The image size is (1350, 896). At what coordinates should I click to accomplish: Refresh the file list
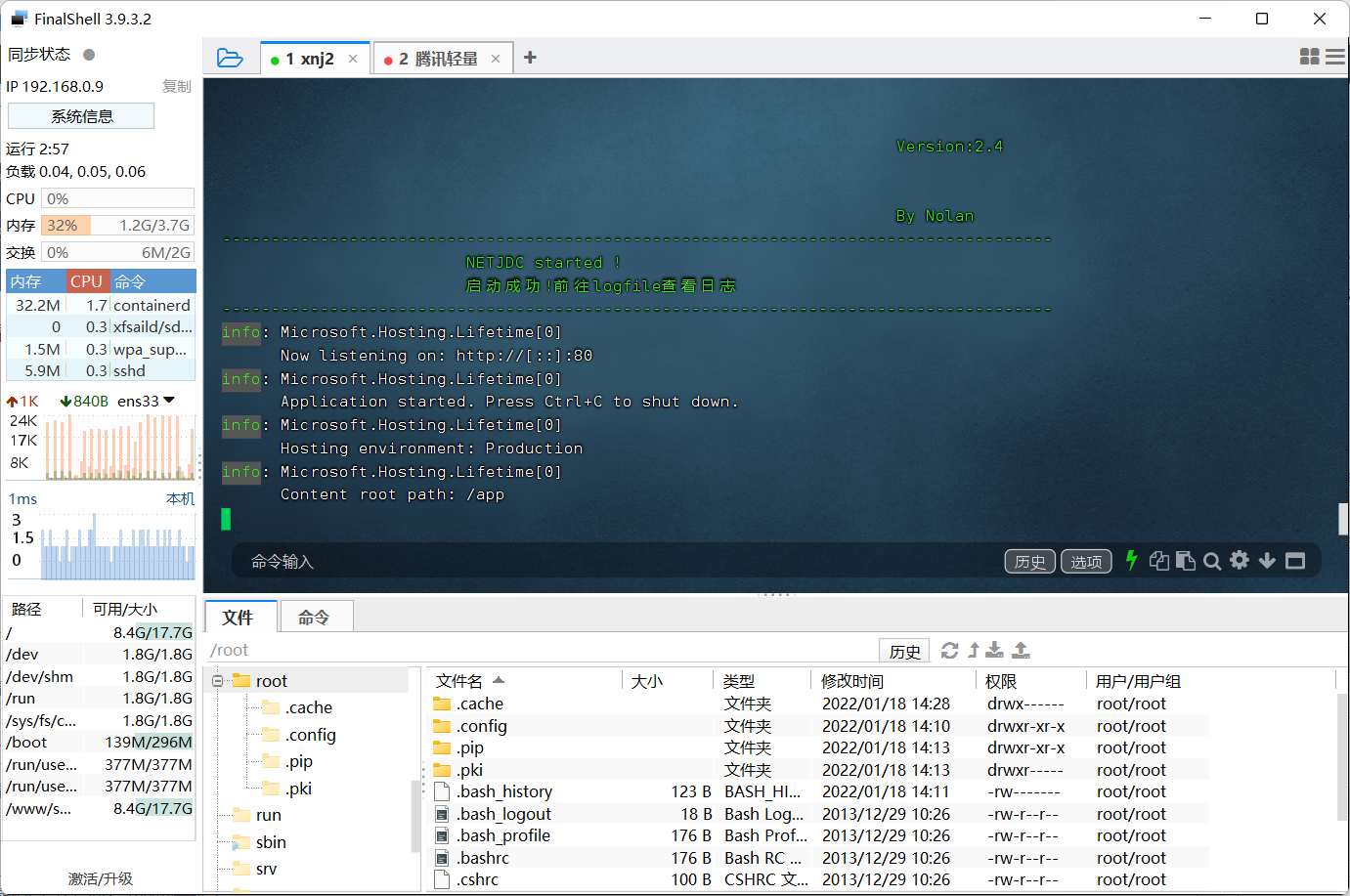(x=949, y=651)
